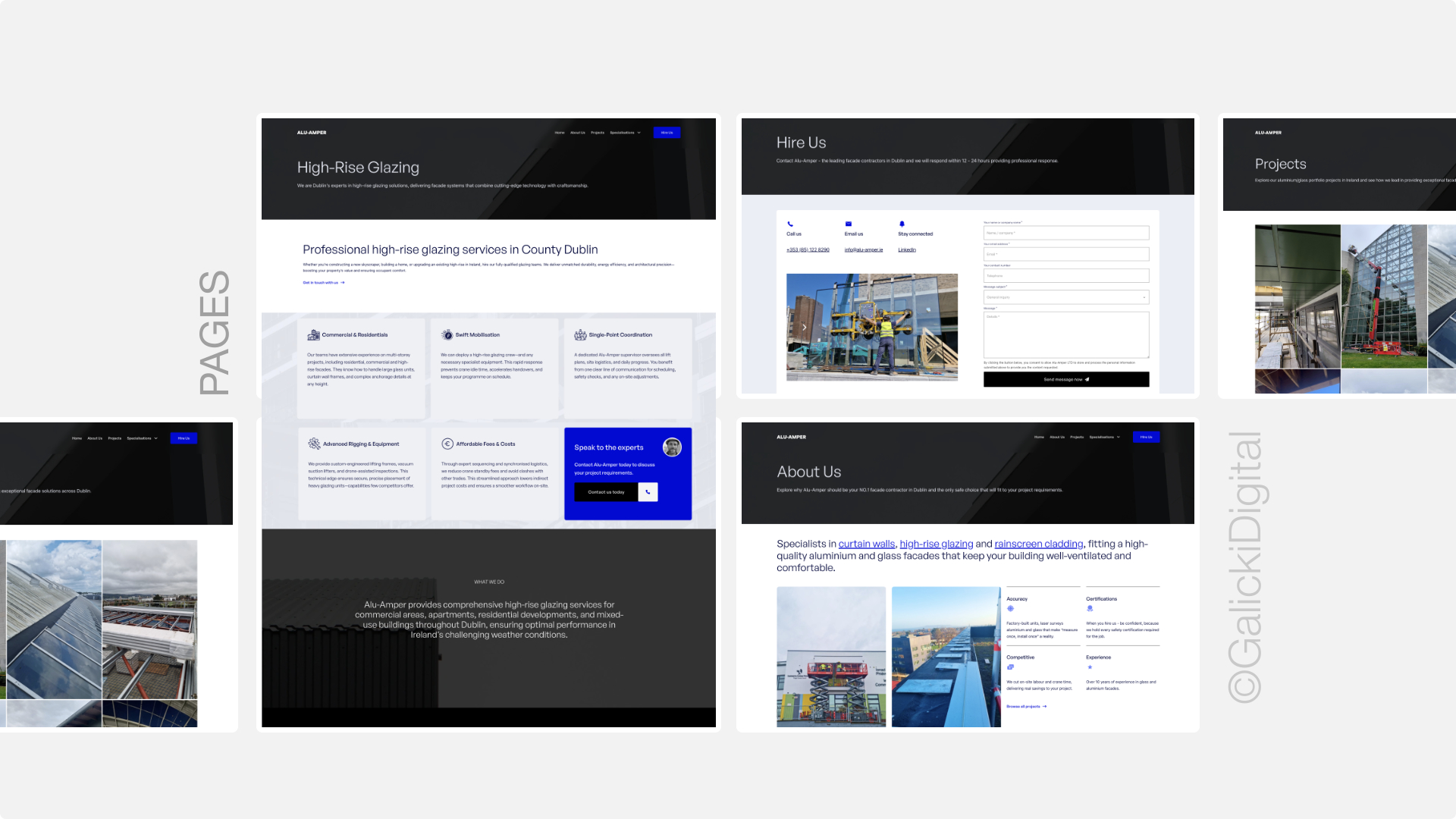
Task: Click the Send message now button
Action: [x=1066, y=379]
